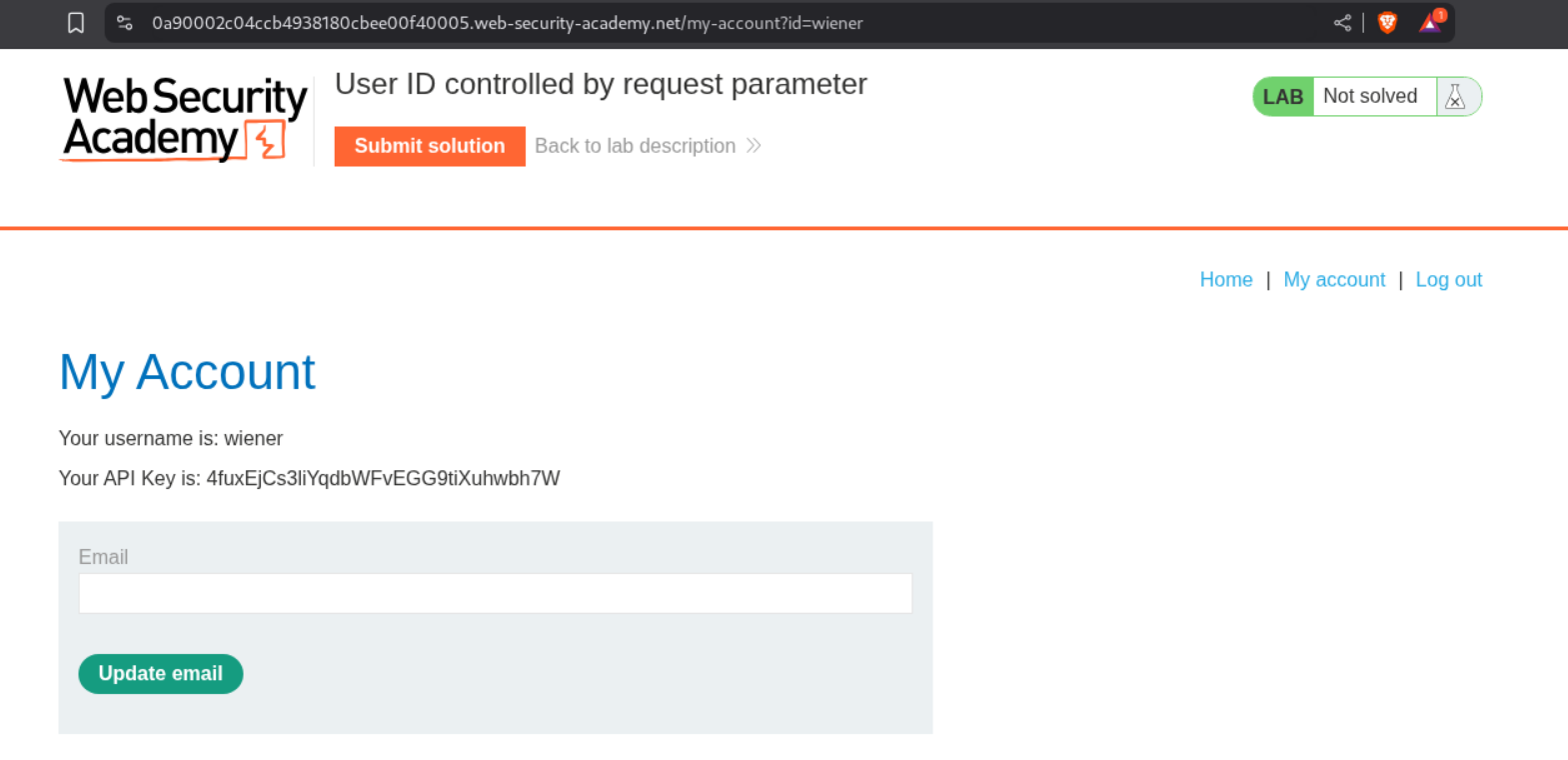
Task: Click the double chevron after lab description
Action: click(x=754, y=146)
